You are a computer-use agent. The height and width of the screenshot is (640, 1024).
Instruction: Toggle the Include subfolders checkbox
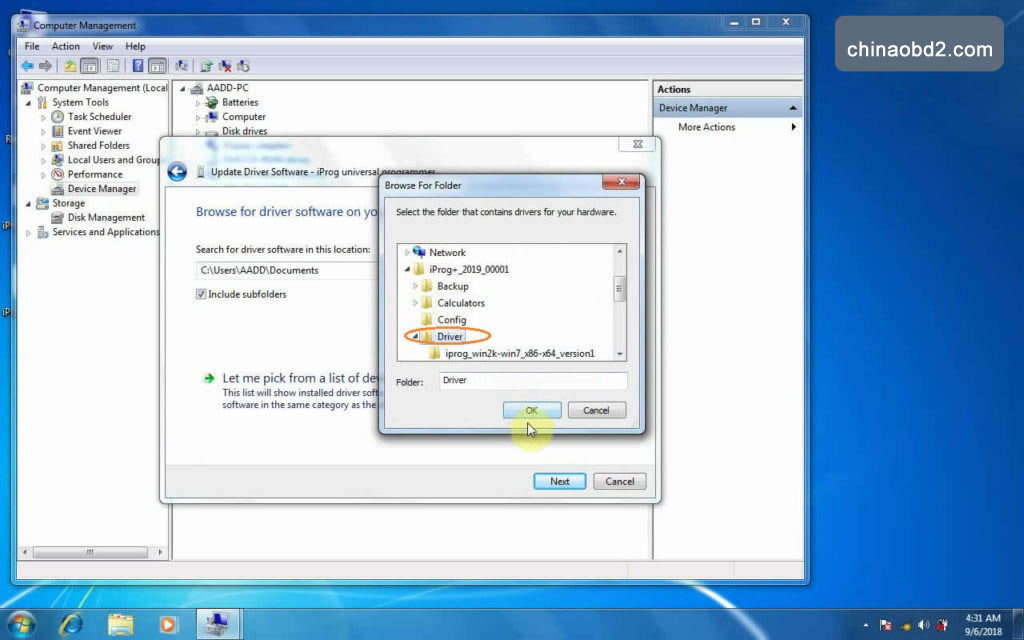tap(201, 295)
